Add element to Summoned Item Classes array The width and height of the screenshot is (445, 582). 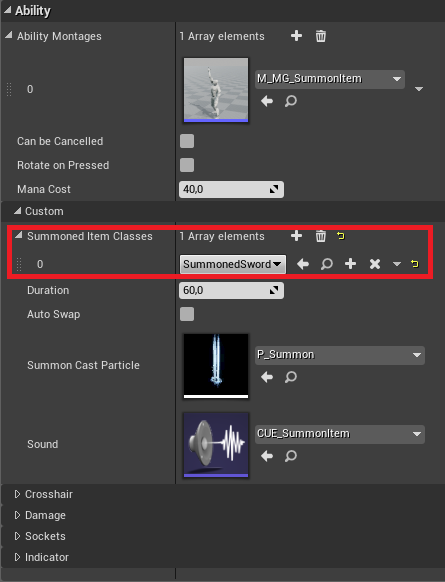(x=296, y=236)
